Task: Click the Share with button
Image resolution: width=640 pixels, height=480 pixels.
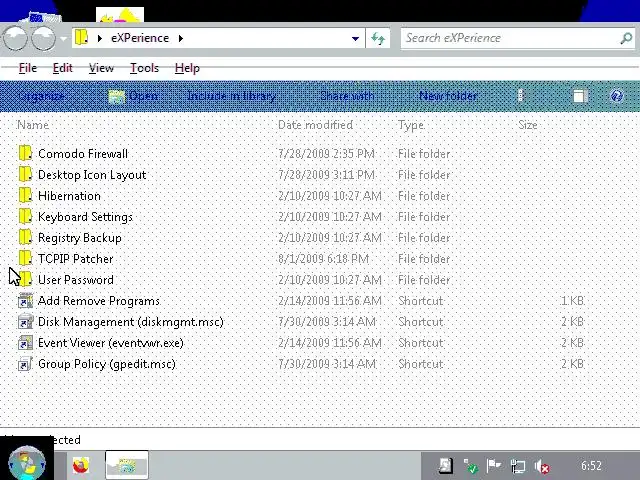Action: [x=347, y=96]
